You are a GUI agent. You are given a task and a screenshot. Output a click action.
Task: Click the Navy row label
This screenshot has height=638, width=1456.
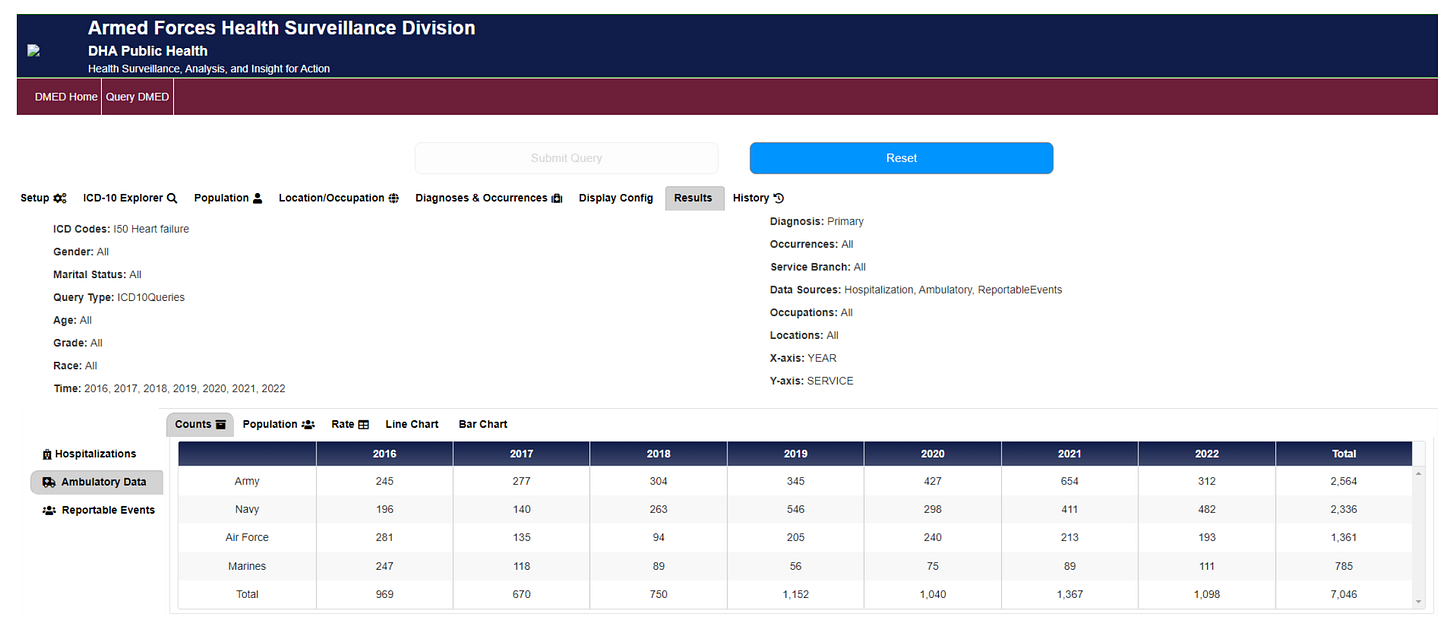coord(247,509)
